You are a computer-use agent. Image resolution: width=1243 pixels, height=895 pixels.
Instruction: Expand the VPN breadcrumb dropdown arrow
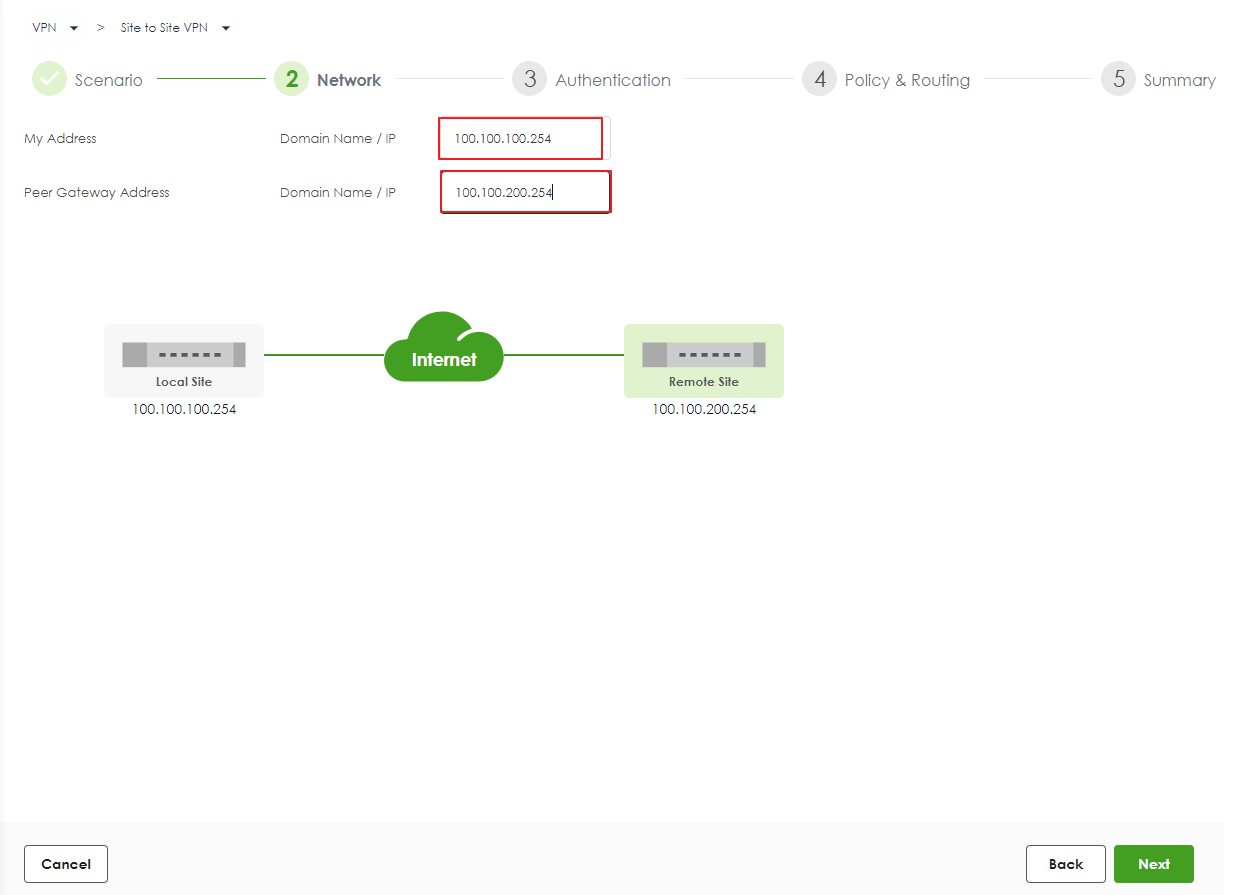(74, 28)
